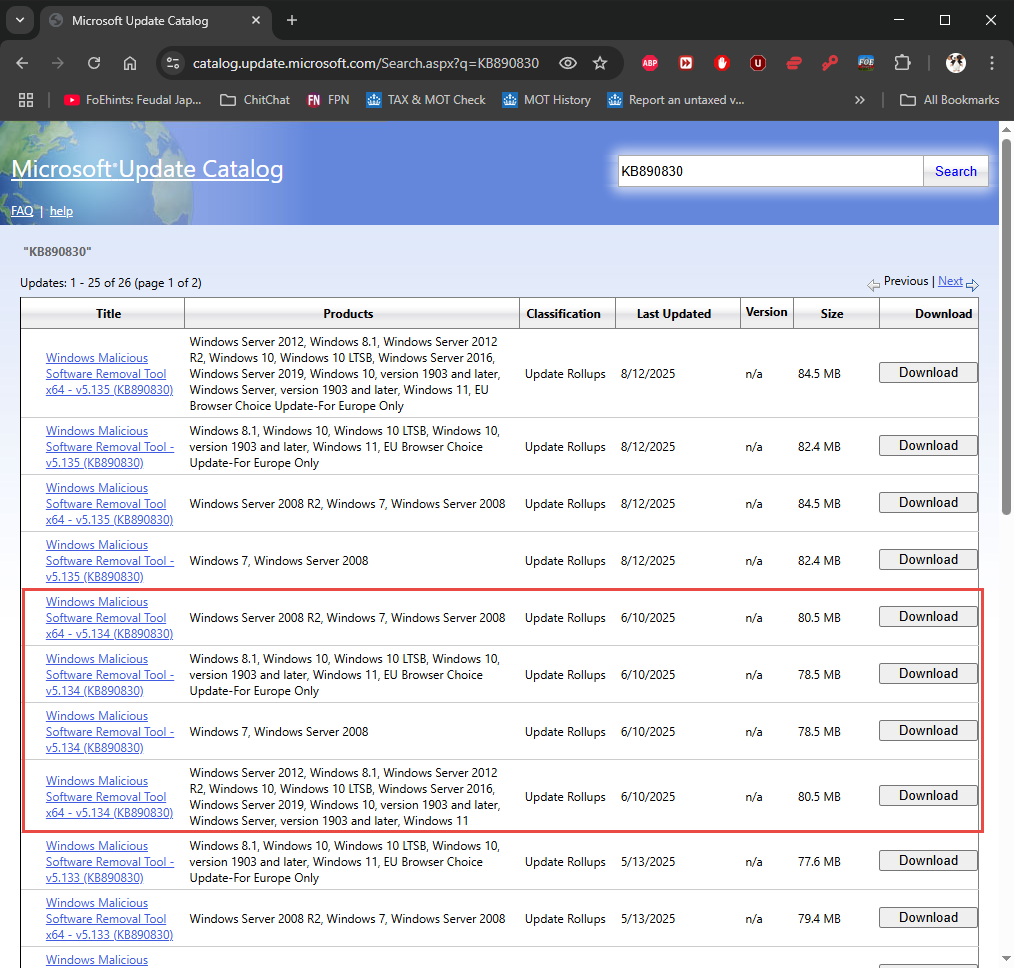Download the 84.5 MB v5.135 x64 first row

pos(928,373)
